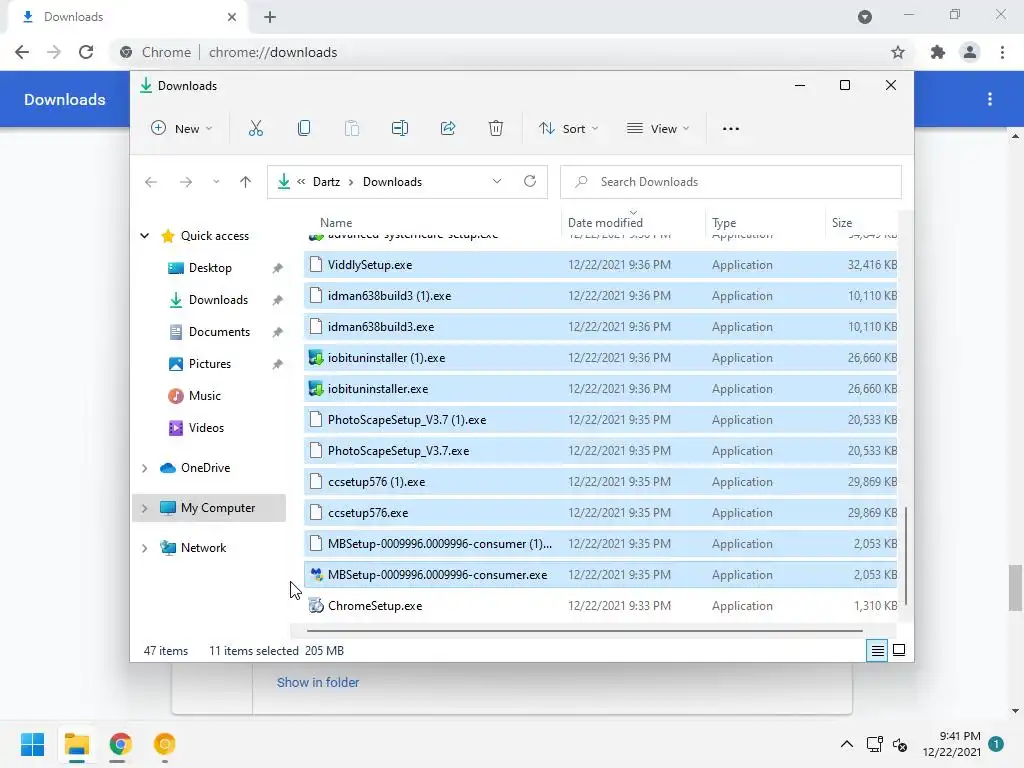Open a new Chrome tab with plus
Image resolution: width=1024 pixels, height=768 pixels.
coord(270,17)
